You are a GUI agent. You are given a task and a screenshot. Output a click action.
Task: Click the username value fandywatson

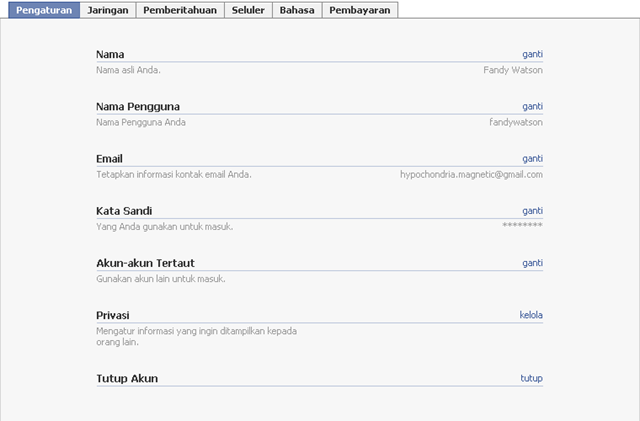tap(516, 123)
